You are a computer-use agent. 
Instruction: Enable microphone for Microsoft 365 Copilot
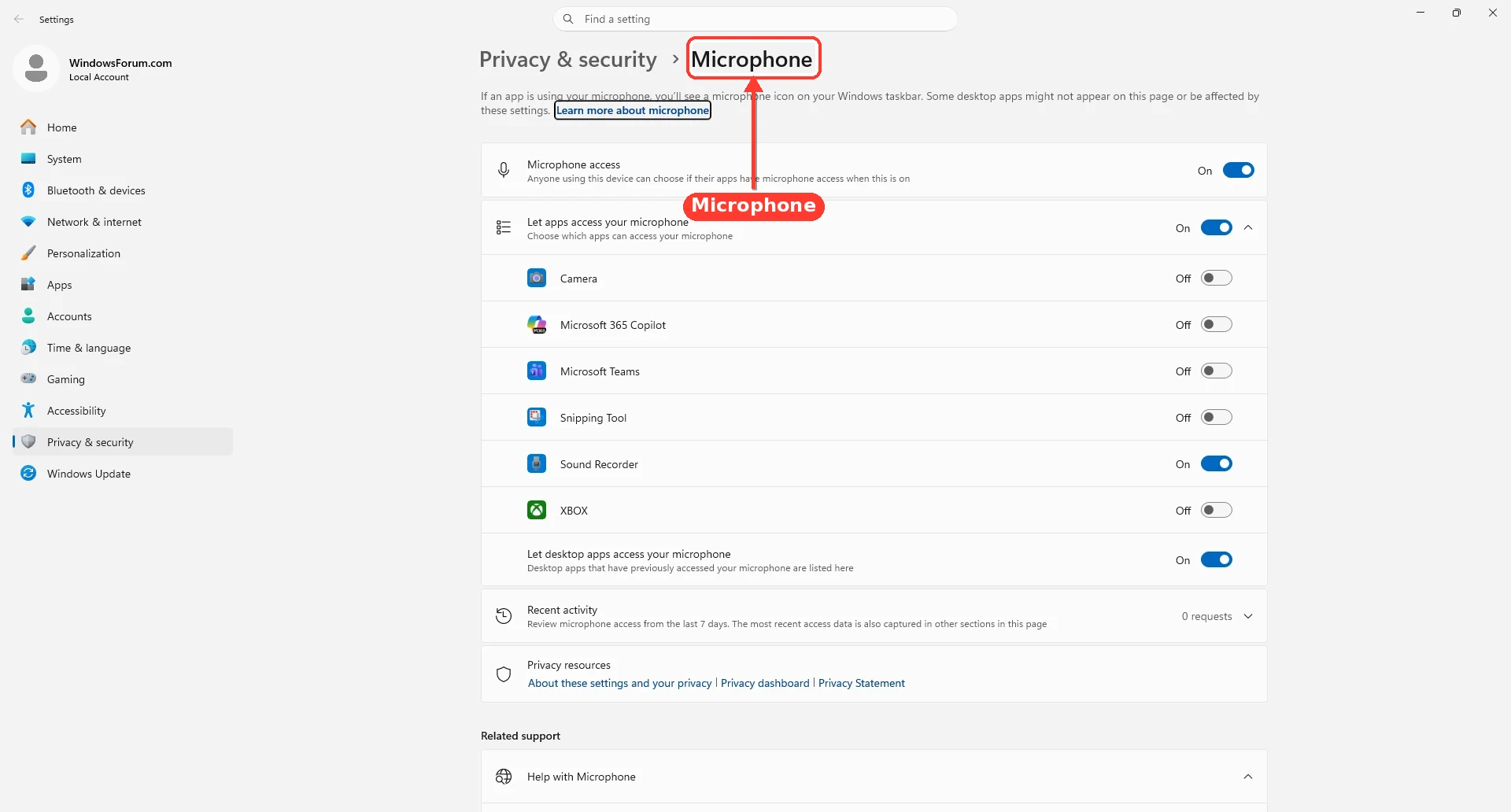tap(1216, 324)
